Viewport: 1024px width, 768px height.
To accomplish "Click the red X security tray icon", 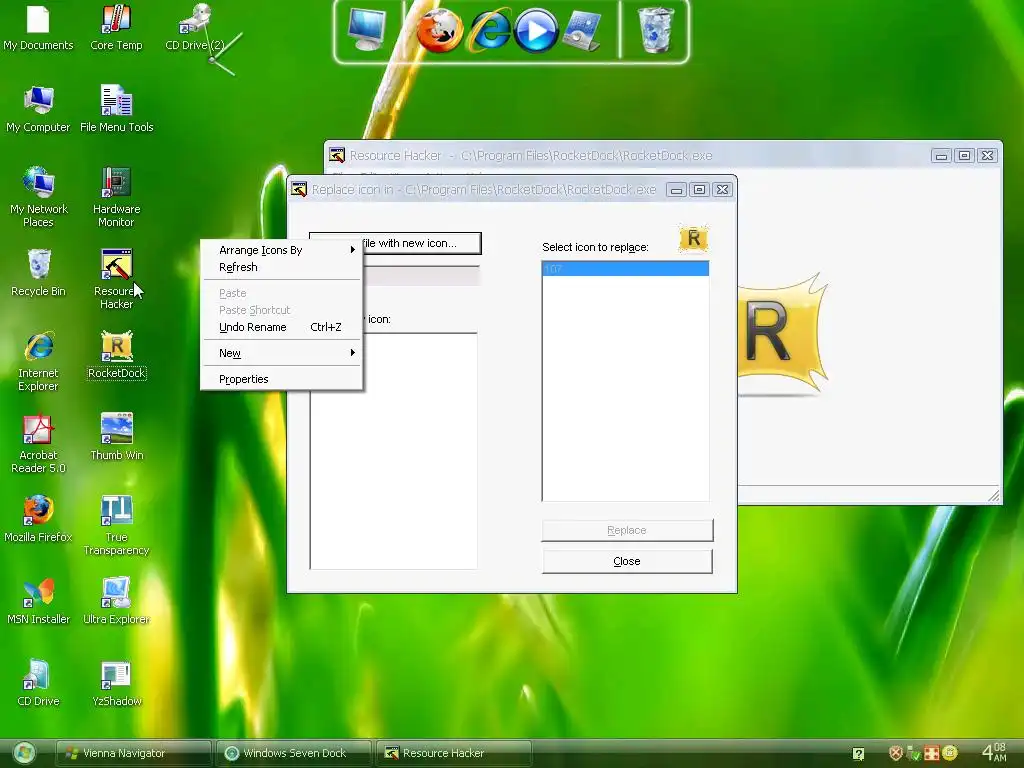I will click(896, 754).
